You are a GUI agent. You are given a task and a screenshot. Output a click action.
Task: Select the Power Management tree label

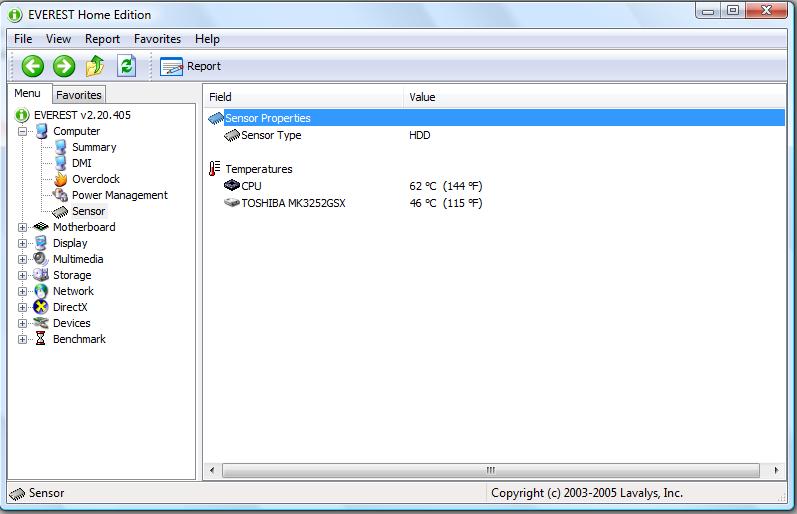pyautogui.click(x=119, y=195)
